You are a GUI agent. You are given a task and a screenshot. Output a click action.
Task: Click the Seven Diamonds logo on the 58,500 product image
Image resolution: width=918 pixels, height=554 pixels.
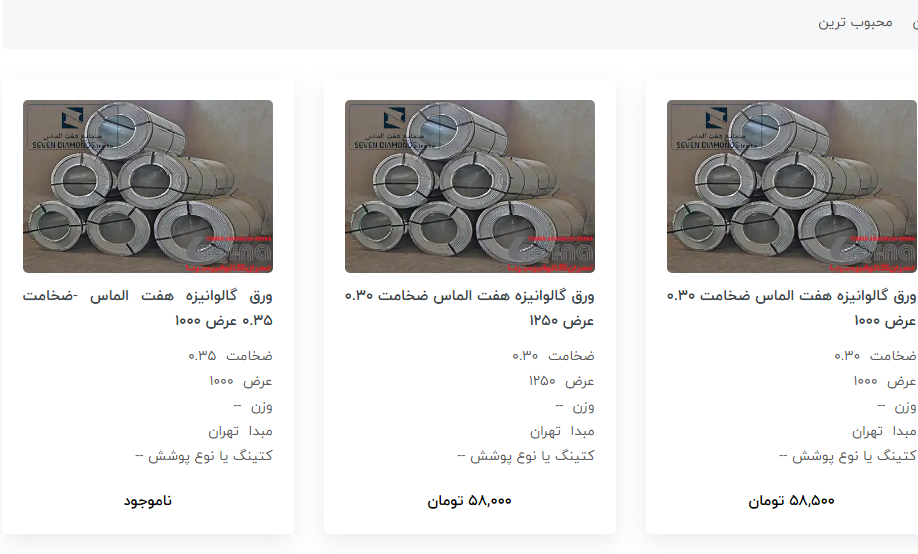[715, 129]
